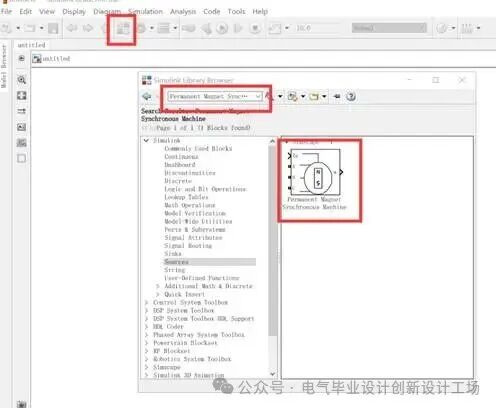The image size is (496, 408).
Task: Click the New Model toolbar icon
Action: tap(7, 28)
